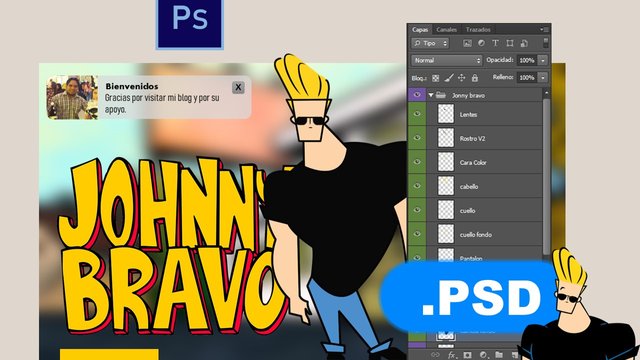Switch to the Capas tab
This screenshot has width=640, height=360.
click(x=420, y=29)
